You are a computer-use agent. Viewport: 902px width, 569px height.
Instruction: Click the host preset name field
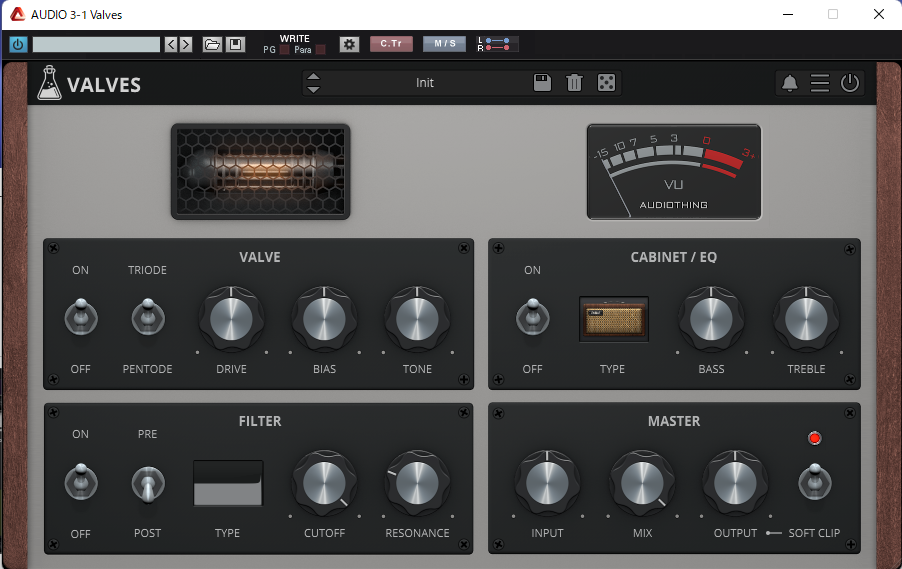[96, 44]
